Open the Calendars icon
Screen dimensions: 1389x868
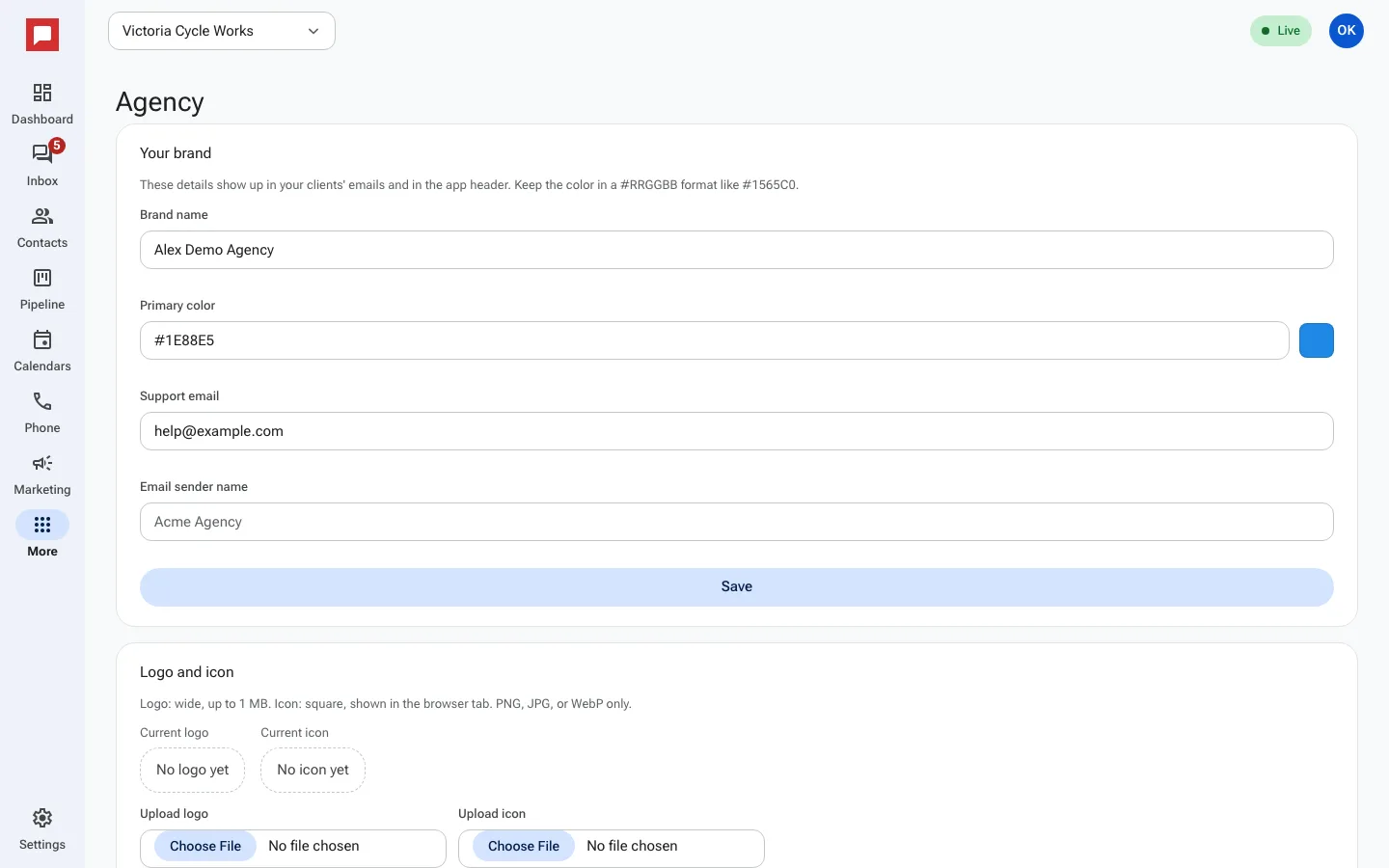[42, 339]
